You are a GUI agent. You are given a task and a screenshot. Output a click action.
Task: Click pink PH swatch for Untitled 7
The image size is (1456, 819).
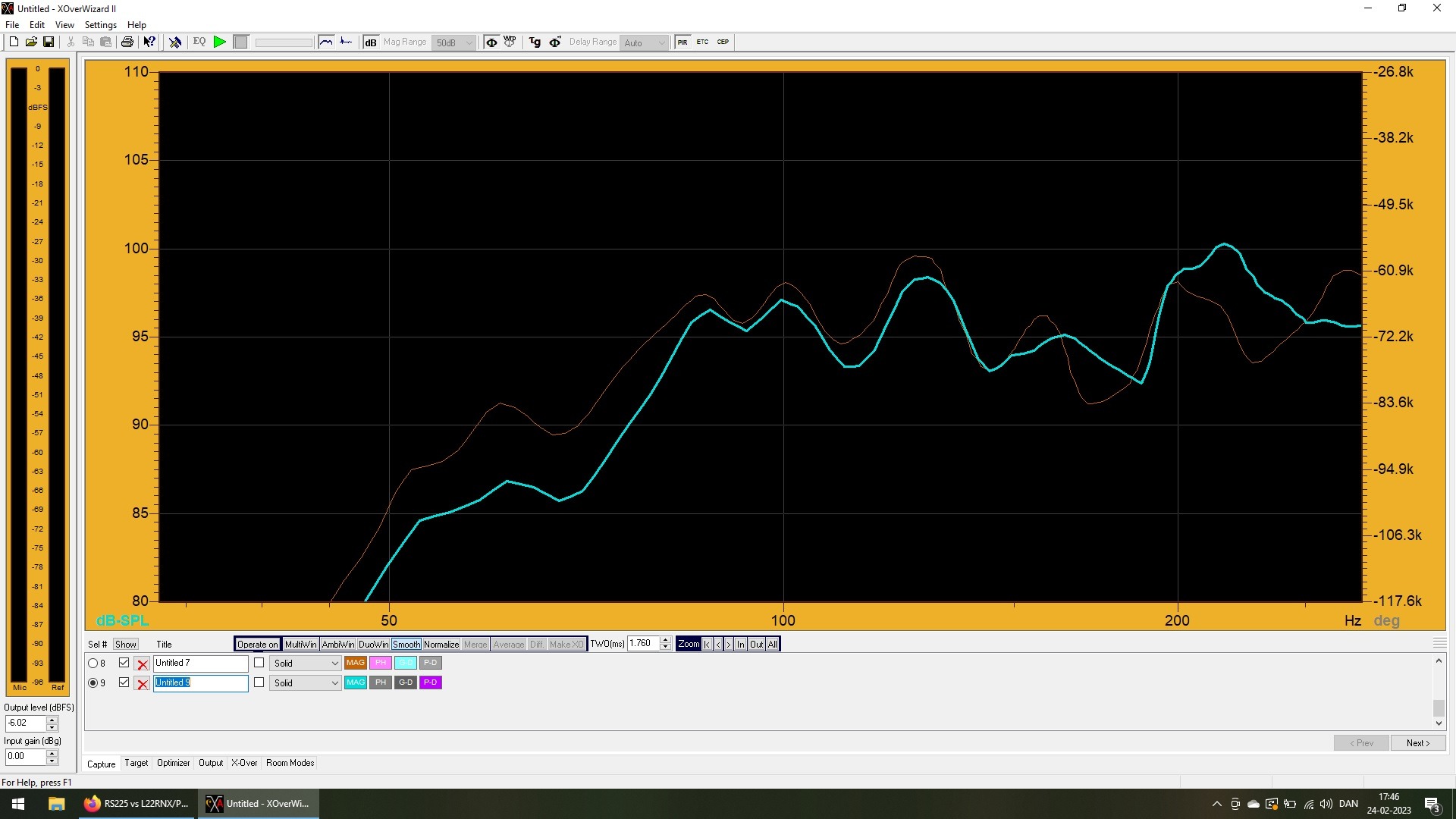pos(381,663)
